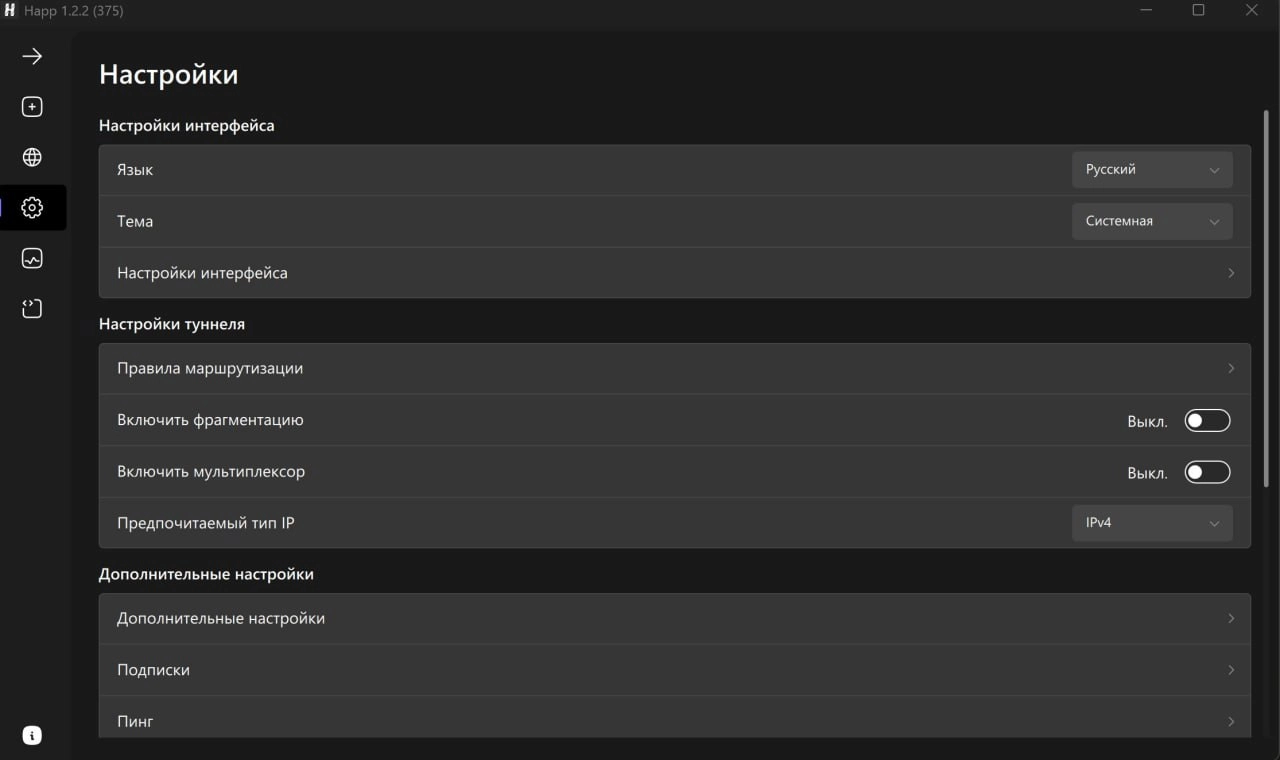
Task: Toggle the Включить фрагментацию switch
Action: point(1207,421)
